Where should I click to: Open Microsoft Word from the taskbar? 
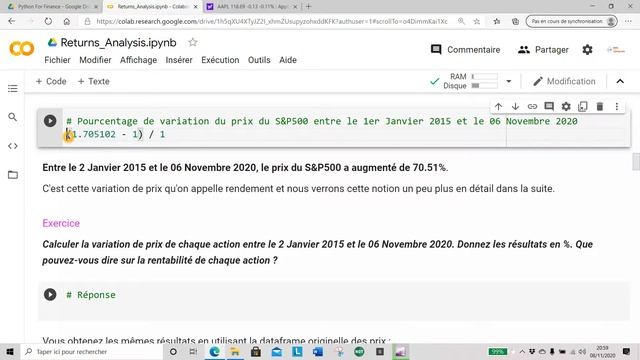[x=318, y=351]
